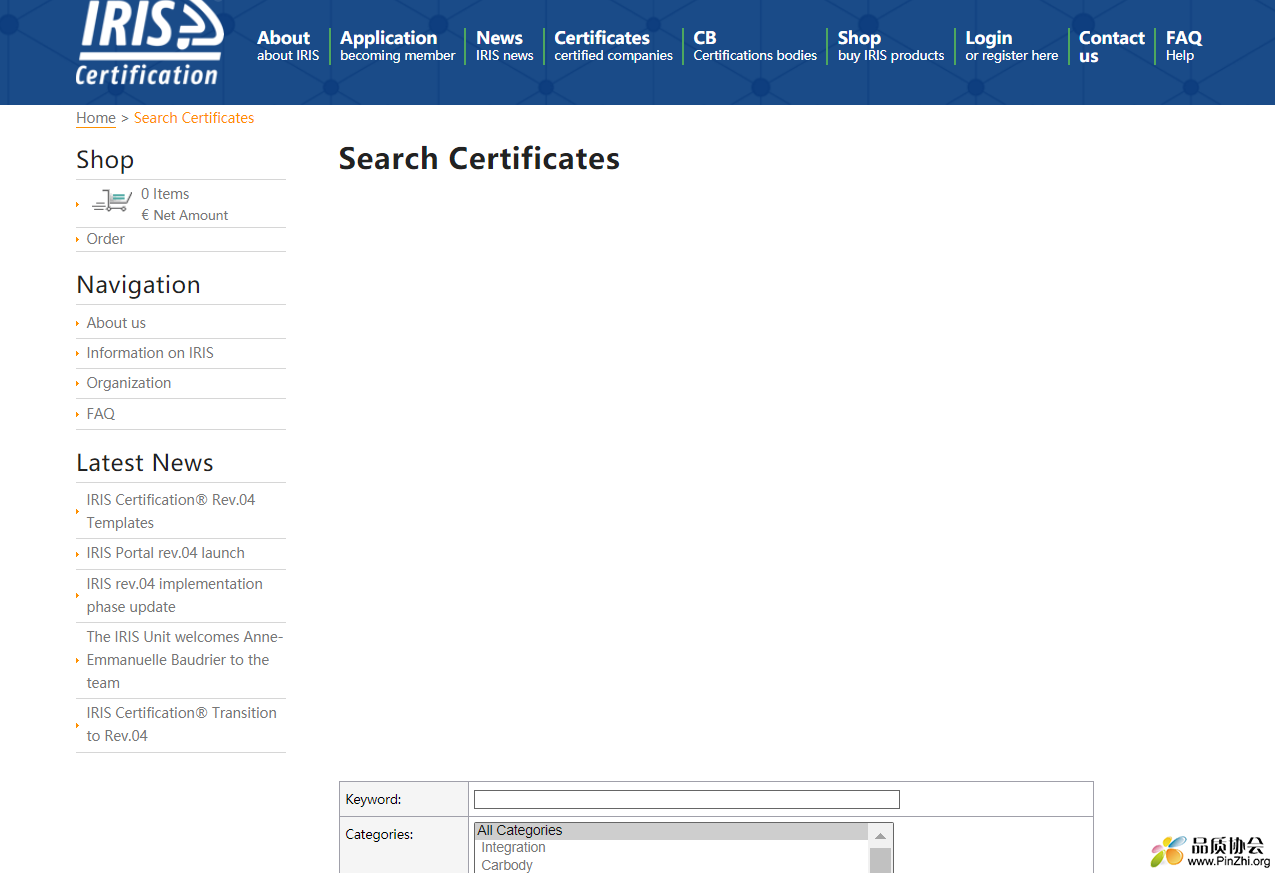Click the € Net Amount text
Screen dimensions: 1275x873
tap(185, 215)
